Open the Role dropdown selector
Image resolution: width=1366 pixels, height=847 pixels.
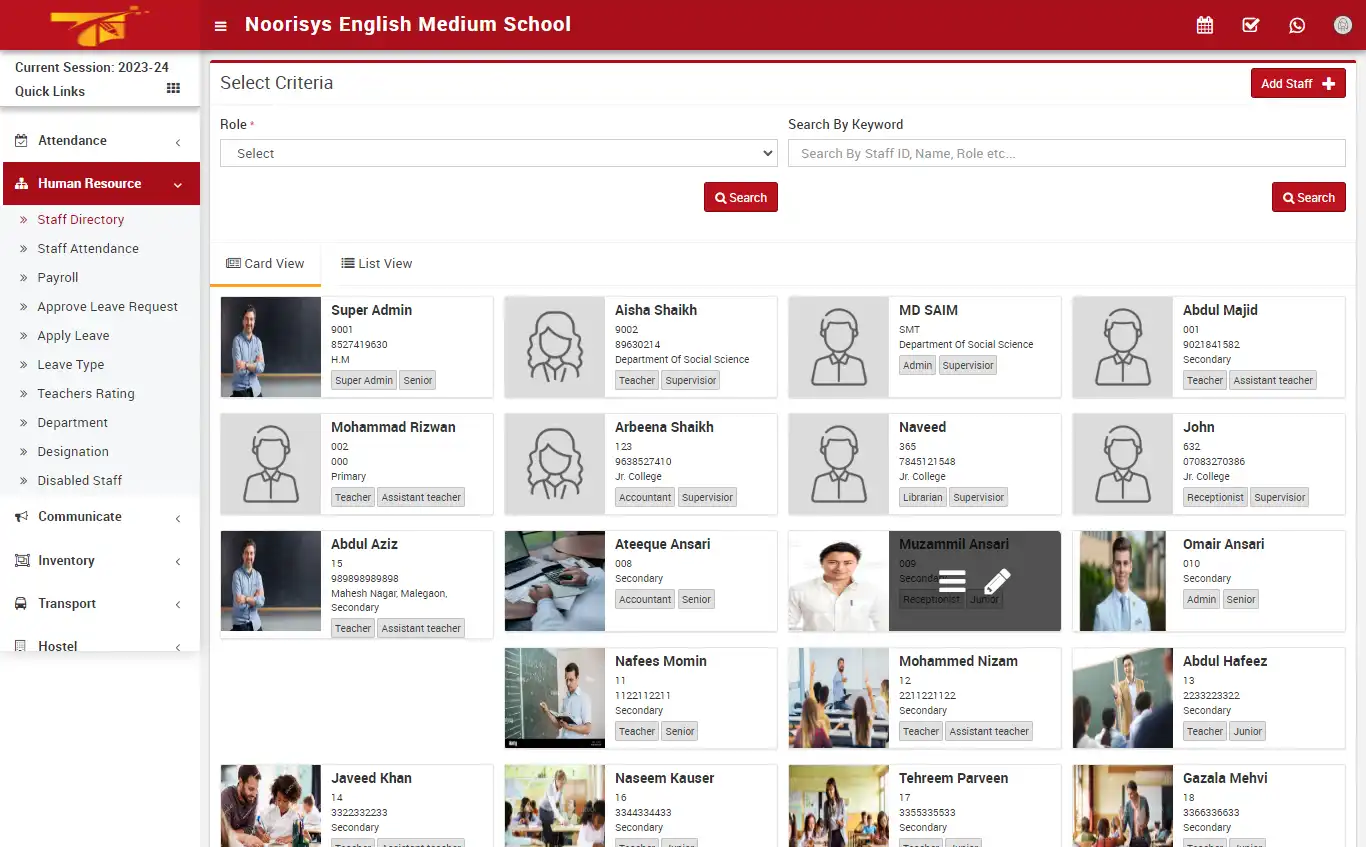pos(498,152)
